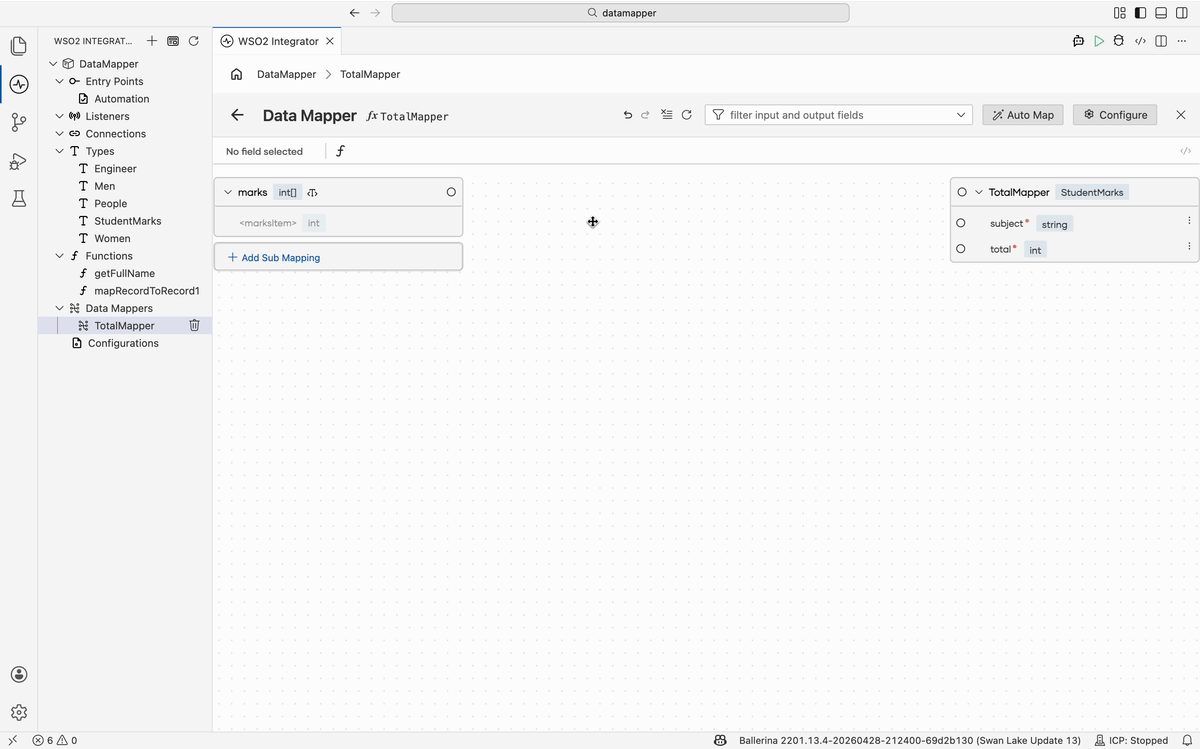Select the TotalMapper root input port
The height and width of the screenshot is (749, 1200).
[x=962, y=192]
